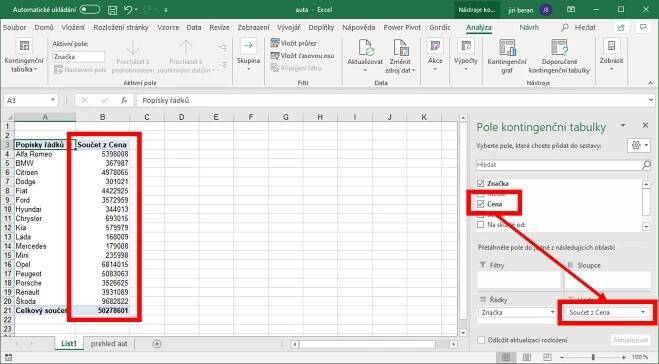The width and height of the screenshot is (659, 364).
Task: Click the ribbon display options icon
Action: coord(571,10)
